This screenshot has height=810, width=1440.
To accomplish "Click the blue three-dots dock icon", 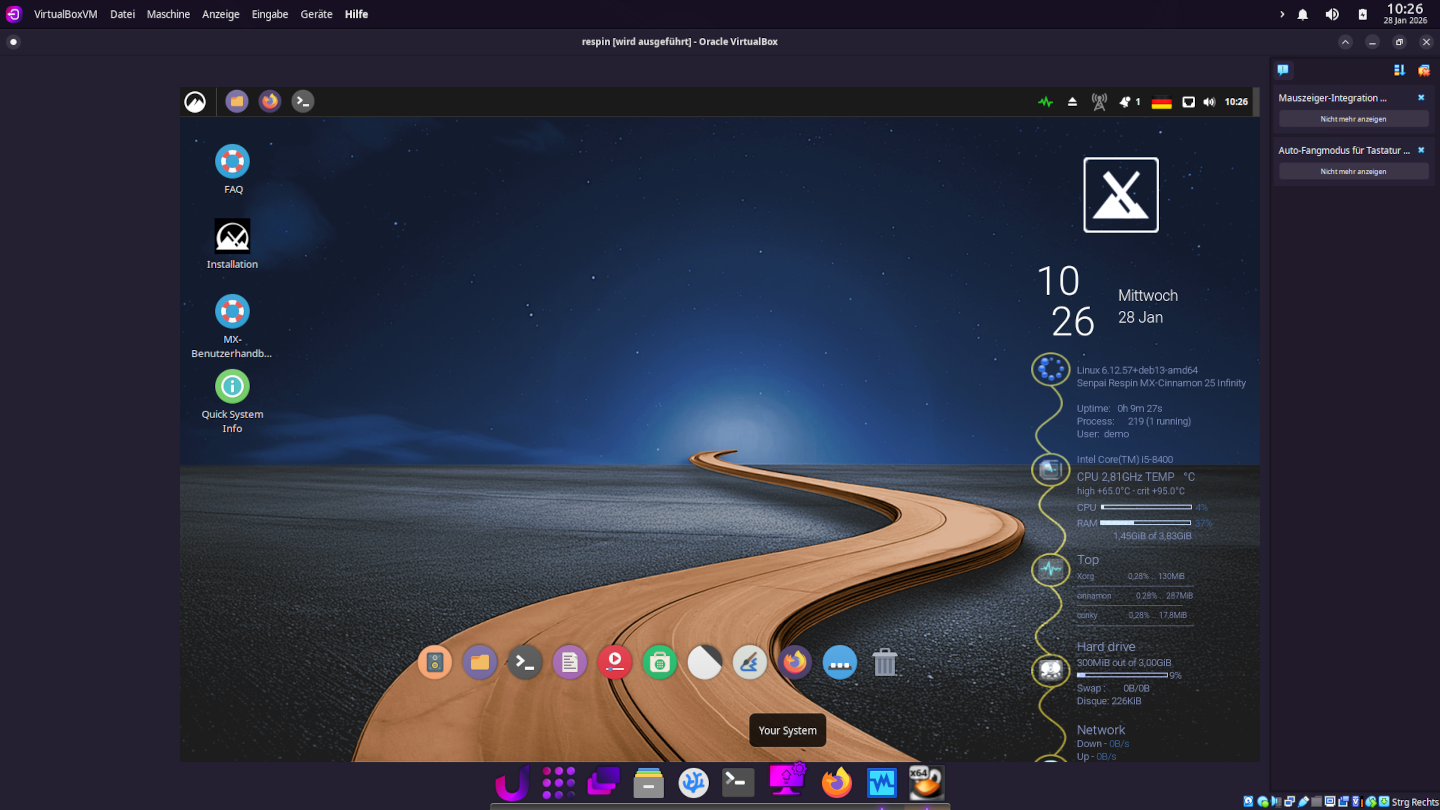I will [840, 662].
